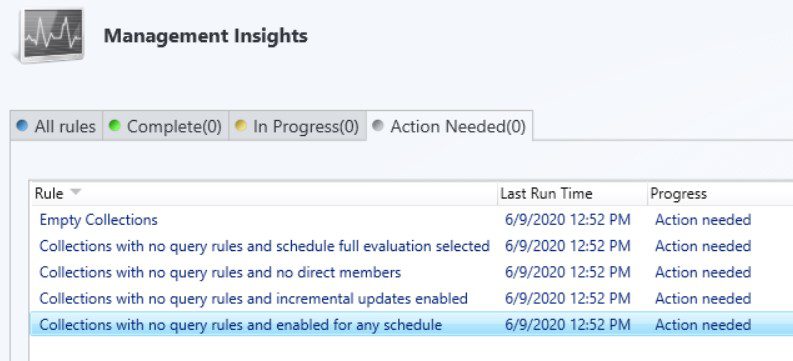Click the Management Insights heading text
Screen dimensions: 793x361
(x=205, y=36)
